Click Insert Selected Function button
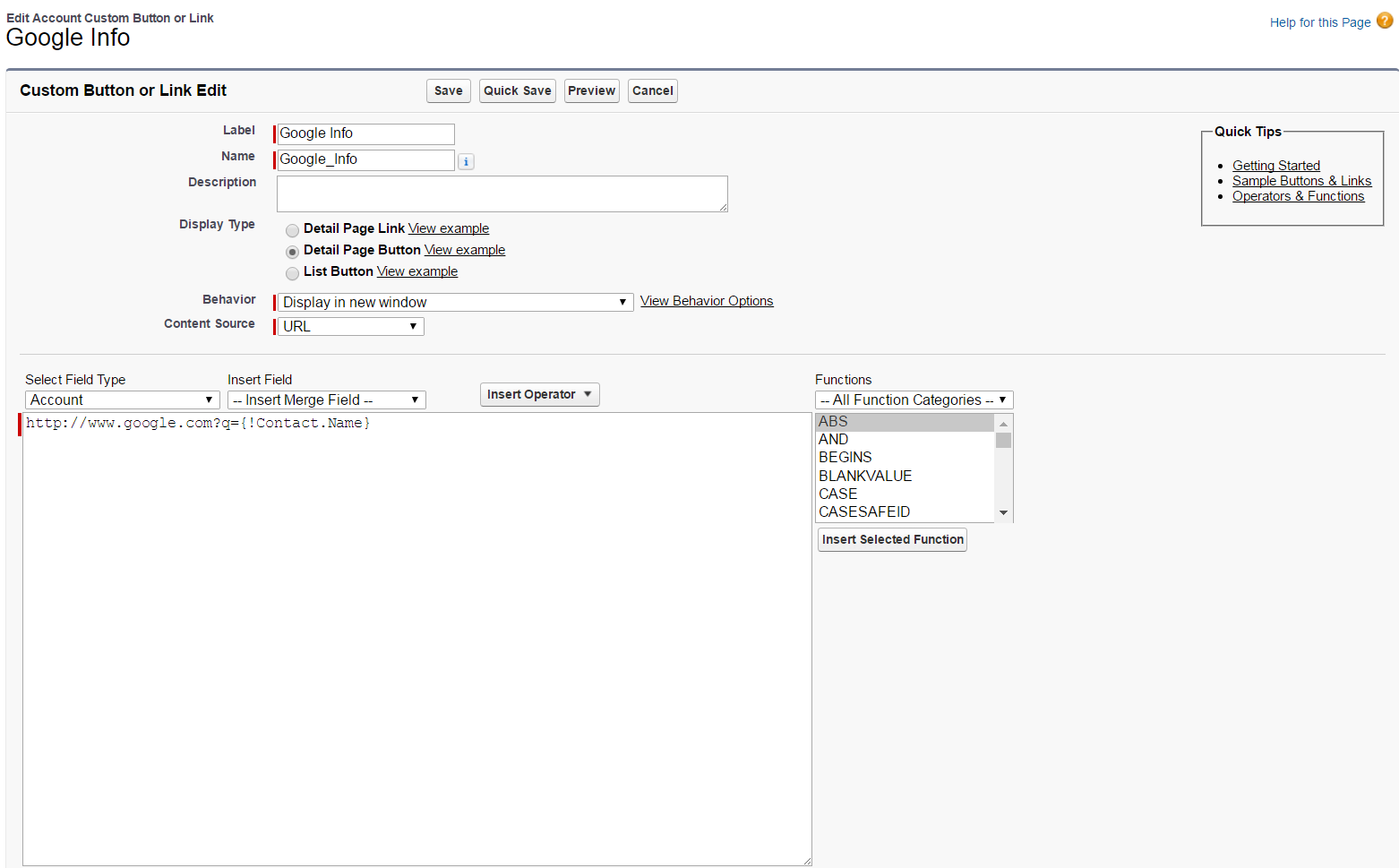Viewport: 1399px width, 868px height. point(893,539)
